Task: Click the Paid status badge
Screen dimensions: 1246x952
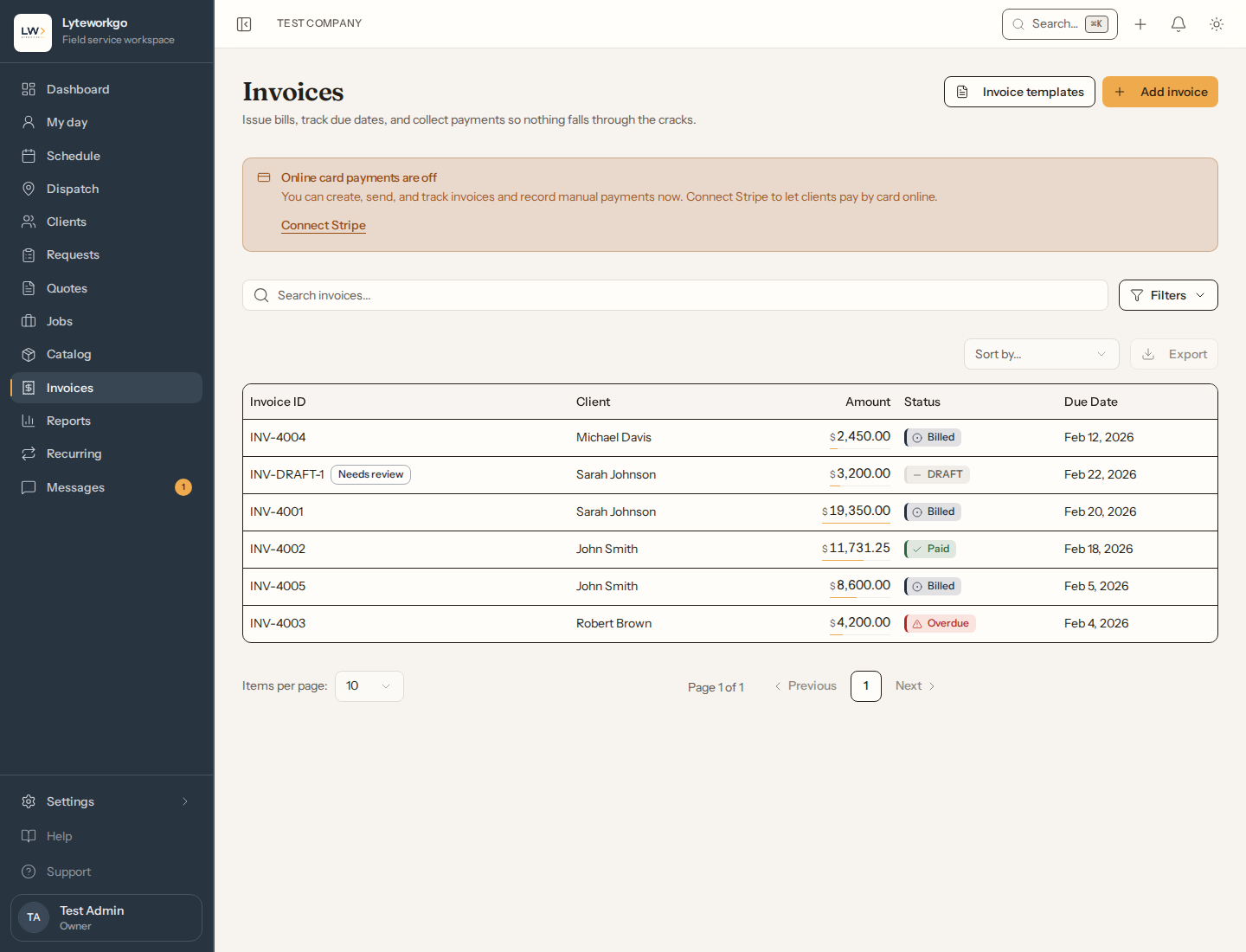Action: (930, 549)
